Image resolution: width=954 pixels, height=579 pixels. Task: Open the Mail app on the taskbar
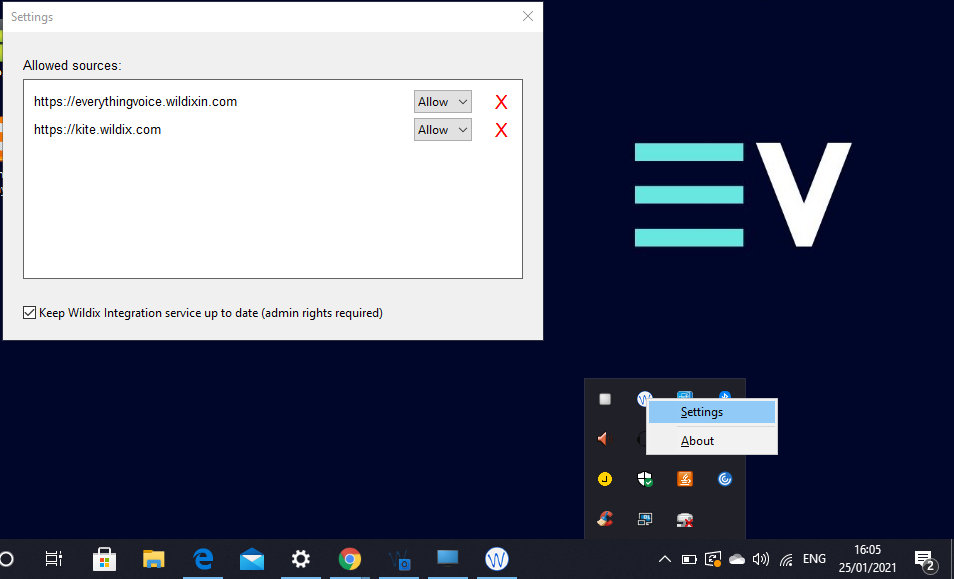click(x=252, y=559)
